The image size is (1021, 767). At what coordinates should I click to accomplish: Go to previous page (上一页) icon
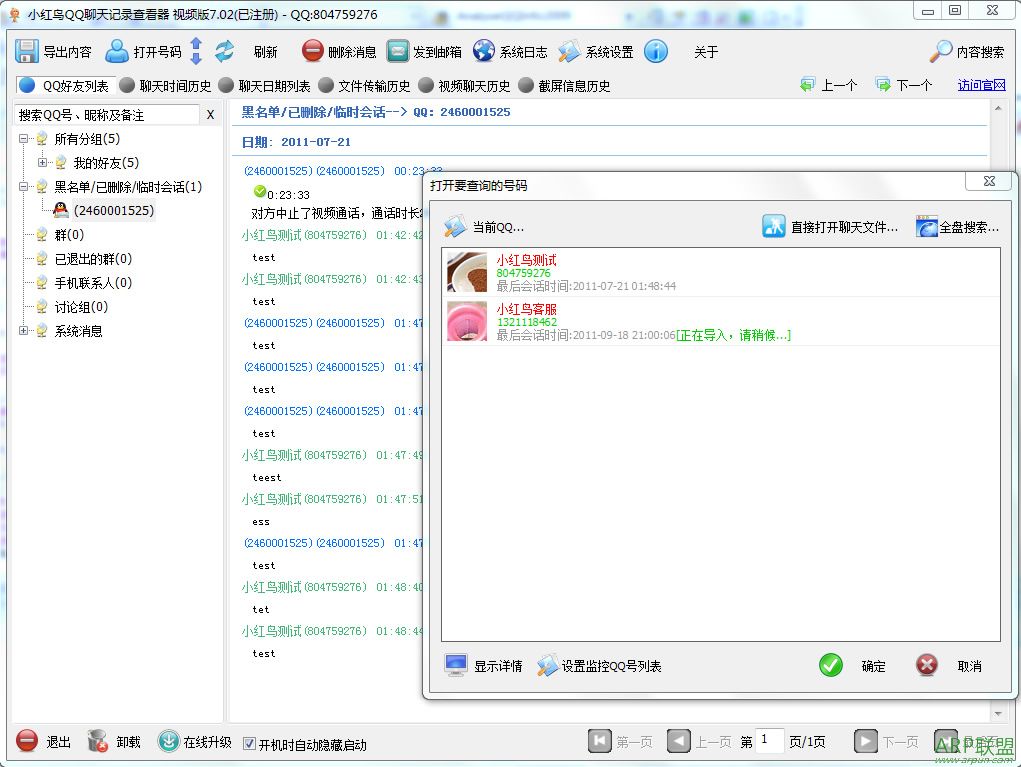point(678,741)
